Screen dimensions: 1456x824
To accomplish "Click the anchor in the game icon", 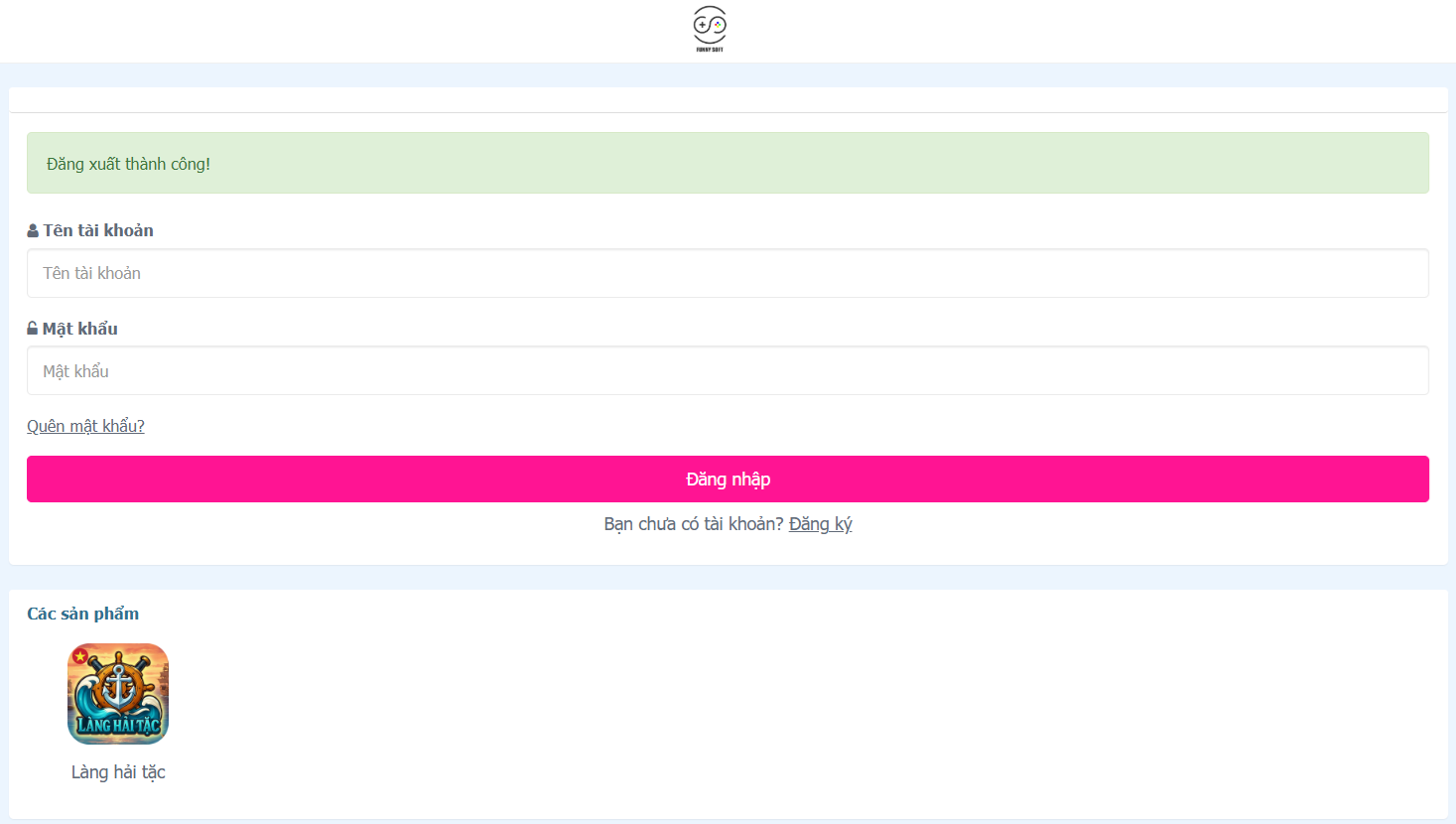I will click(x=118, y=687).
